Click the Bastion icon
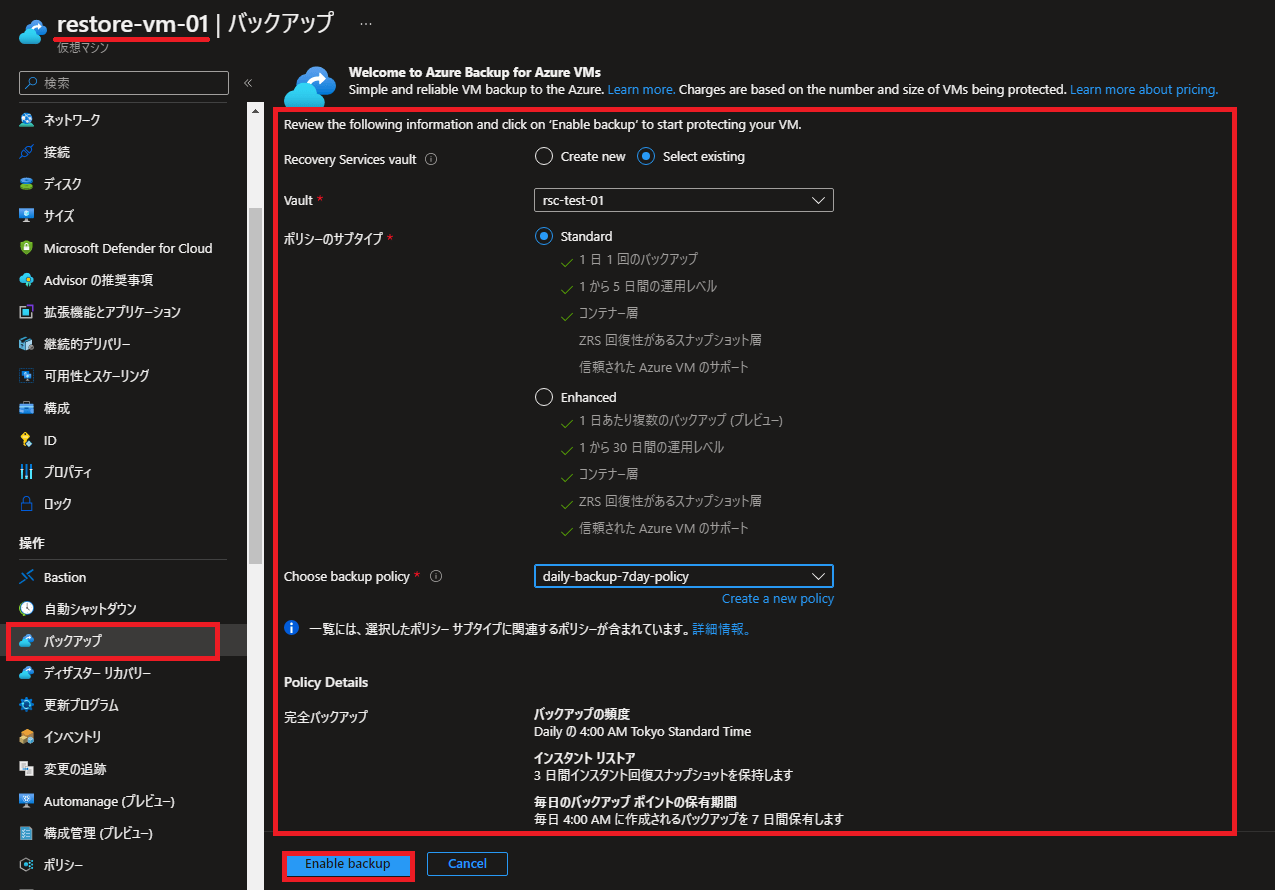 tap(27, 577)
